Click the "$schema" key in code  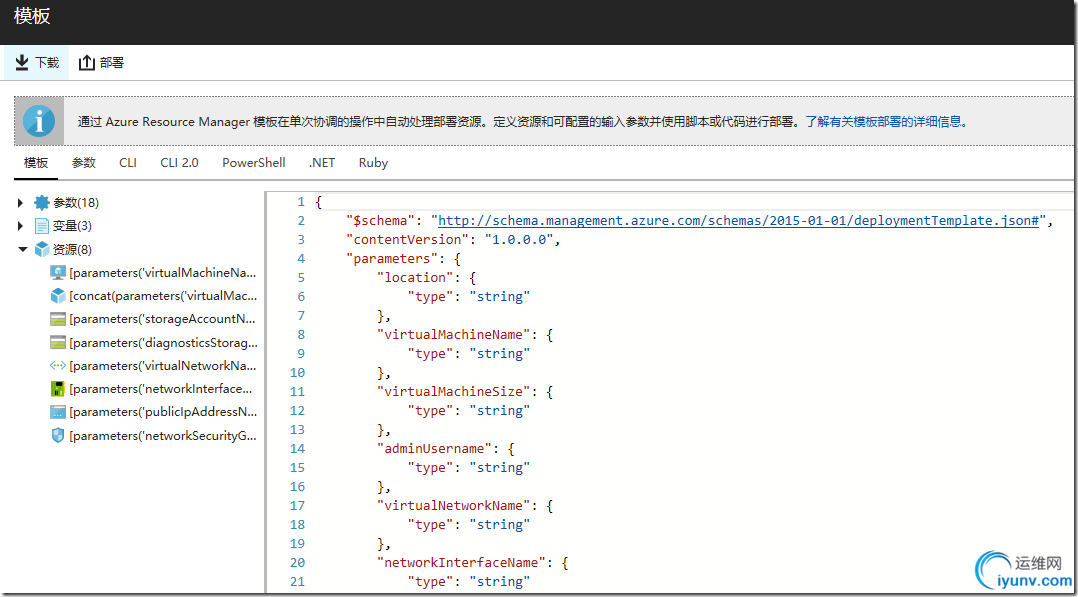pos(381,221)
